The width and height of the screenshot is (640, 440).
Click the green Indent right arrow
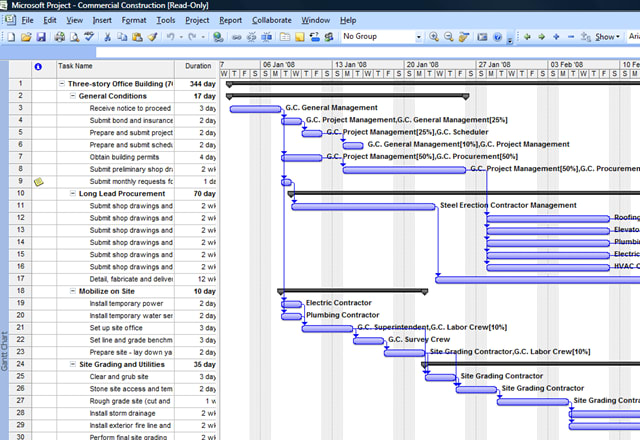point(542,37)
